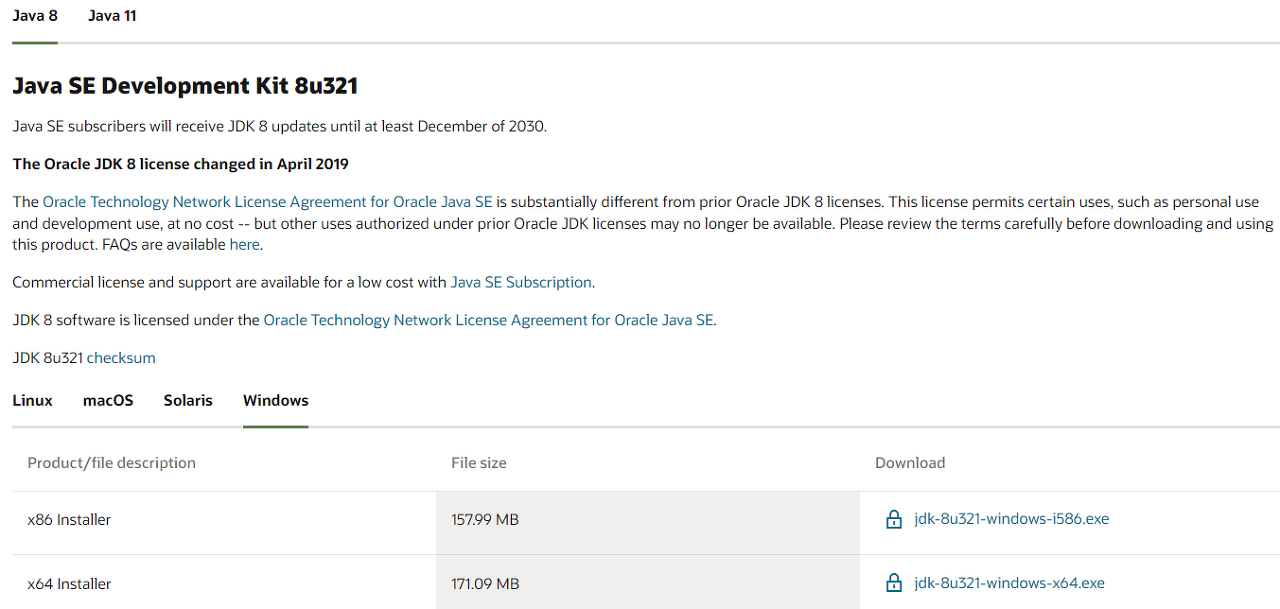Download jdk-8u321-windows-x64.exe
This screenshot has height=609, width=1280.
1010,583
